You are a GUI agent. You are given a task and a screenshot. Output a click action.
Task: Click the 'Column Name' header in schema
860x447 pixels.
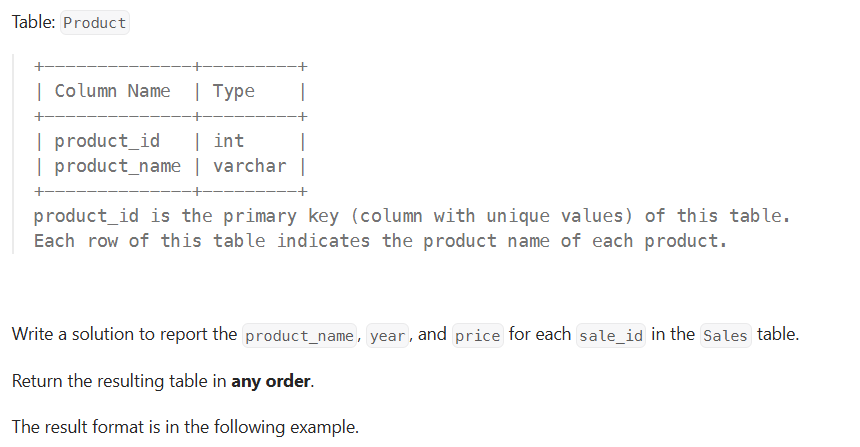112,91
